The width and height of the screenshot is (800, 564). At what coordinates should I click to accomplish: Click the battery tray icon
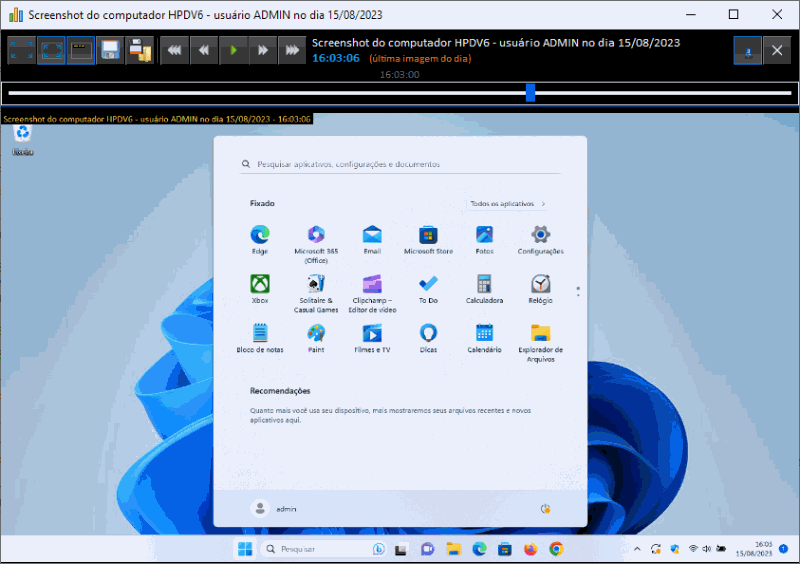pos(721,549)
